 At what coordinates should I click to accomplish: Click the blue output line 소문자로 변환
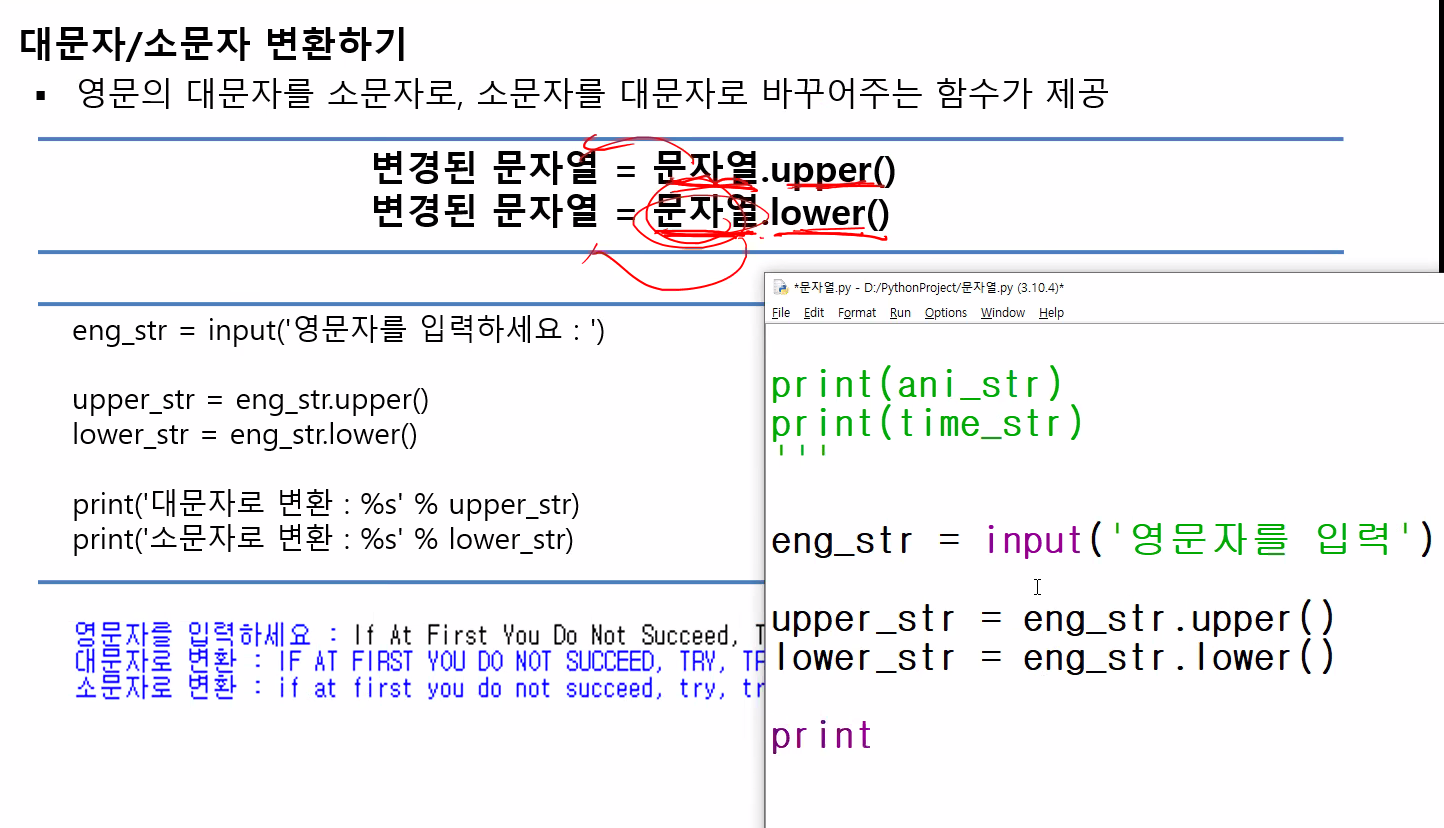pyautogui.click(x=419, y=688)
